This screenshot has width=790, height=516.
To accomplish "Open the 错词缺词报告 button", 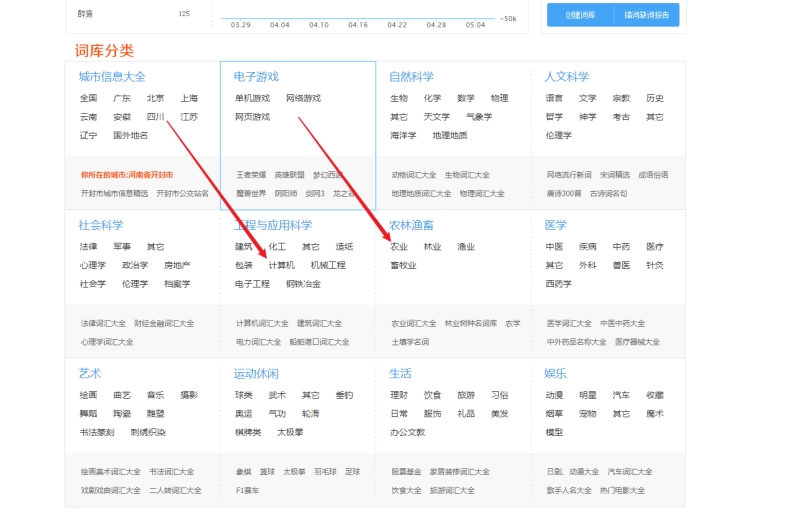I will [646, 15].
